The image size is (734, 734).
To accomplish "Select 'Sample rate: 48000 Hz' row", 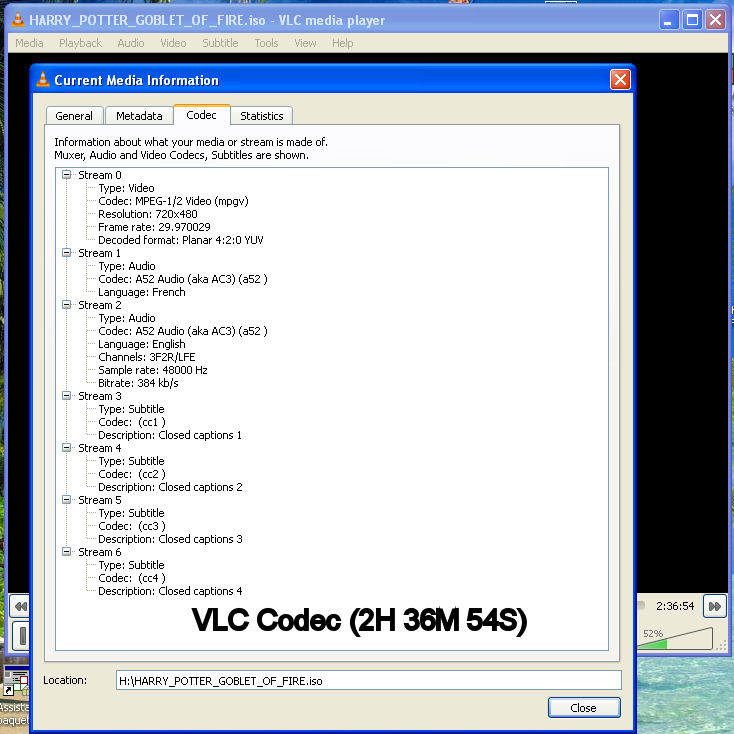I will (x=153, y=370).
